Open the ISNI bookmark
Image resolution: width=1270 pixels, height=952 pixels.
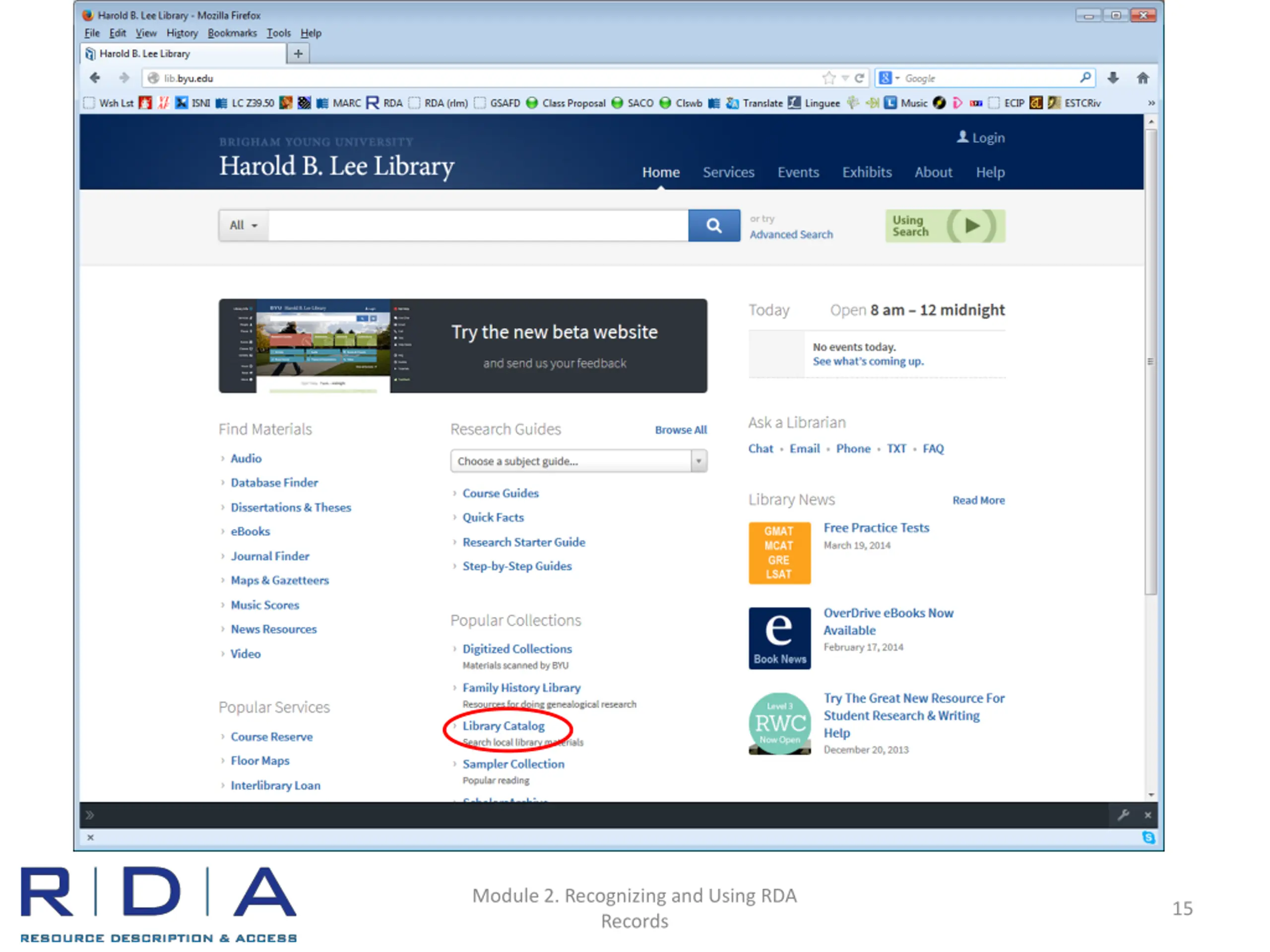pos(193,103)
